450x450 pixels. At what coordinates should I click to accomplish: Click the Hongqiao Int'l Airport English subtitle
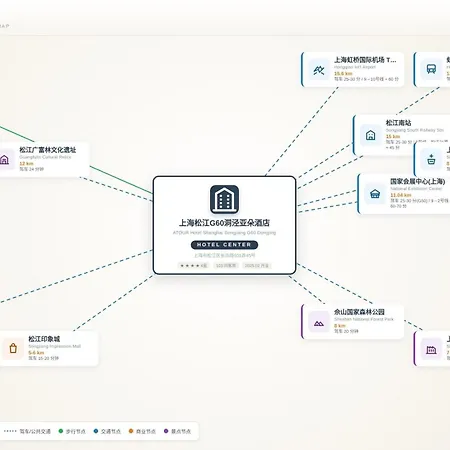tap(355, 67)
